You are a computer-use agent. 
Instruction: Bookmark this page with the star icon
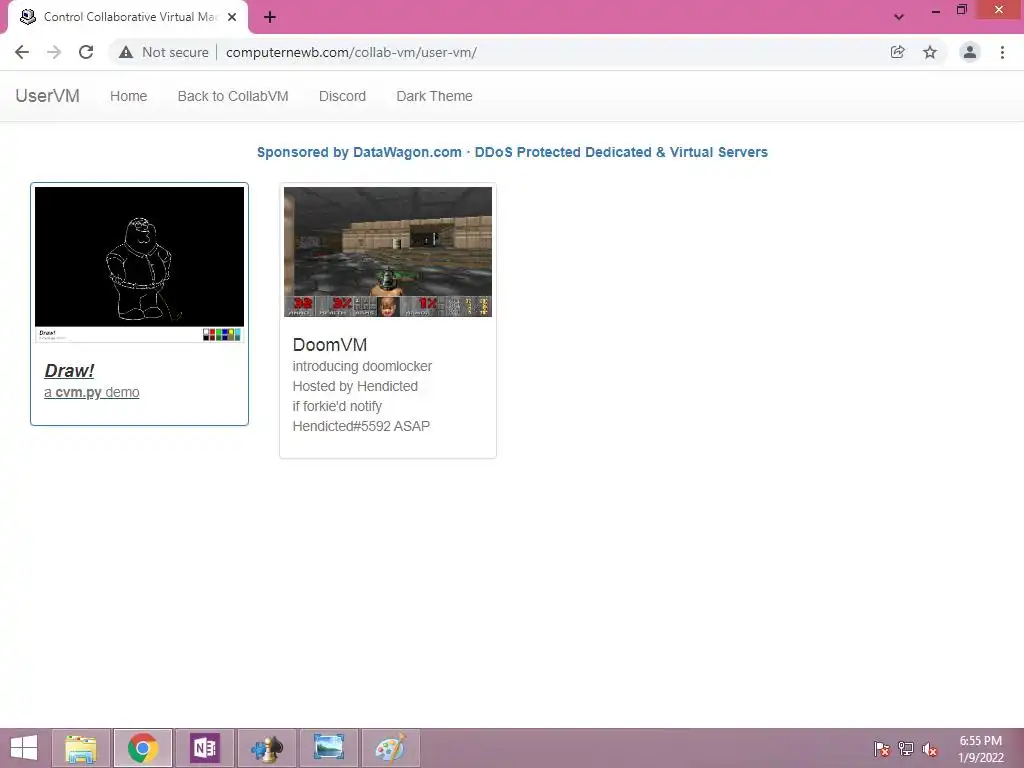coord(930,52)
